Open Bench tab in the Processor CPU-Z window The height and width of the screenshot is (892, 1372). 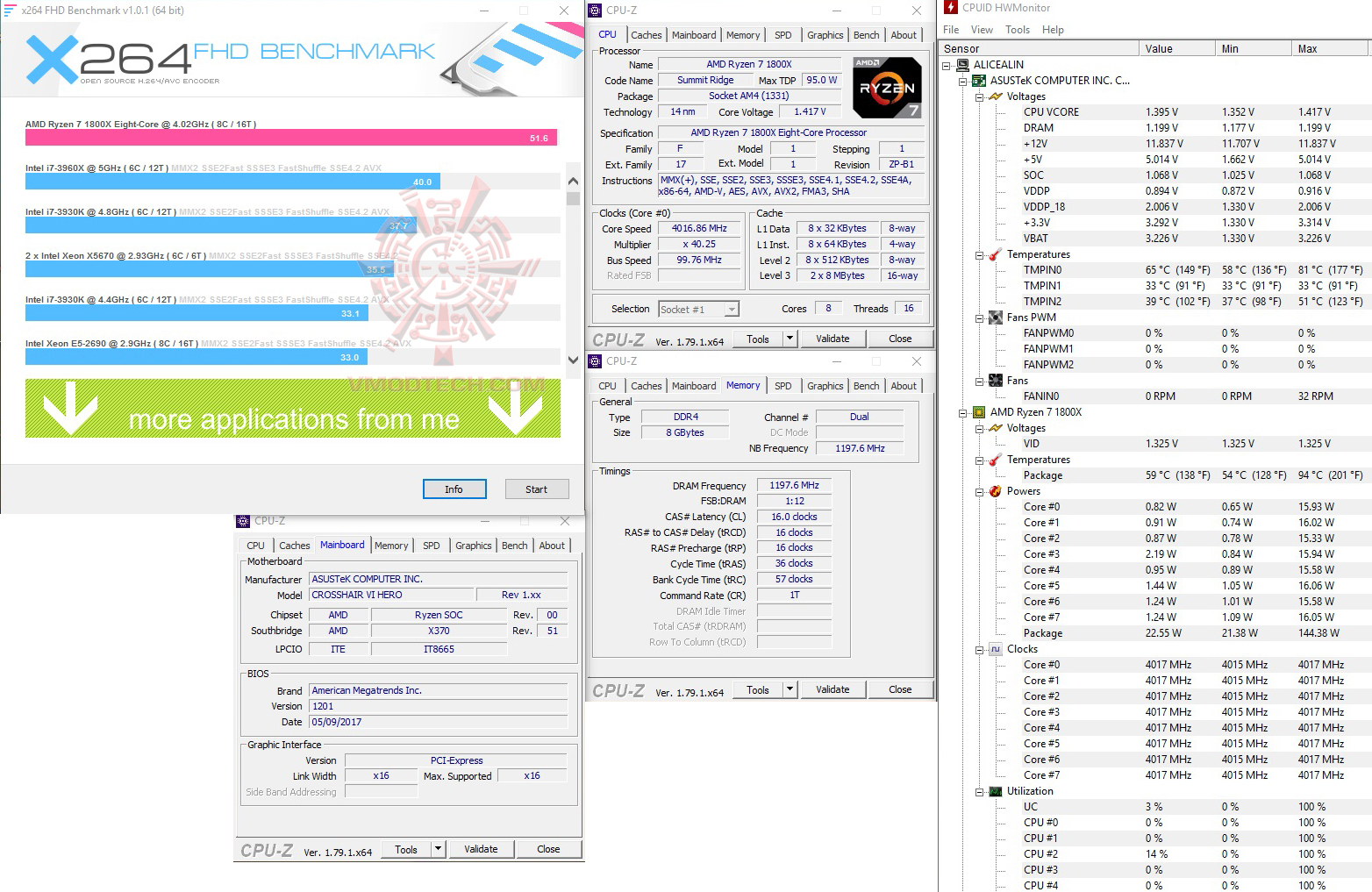866,35
